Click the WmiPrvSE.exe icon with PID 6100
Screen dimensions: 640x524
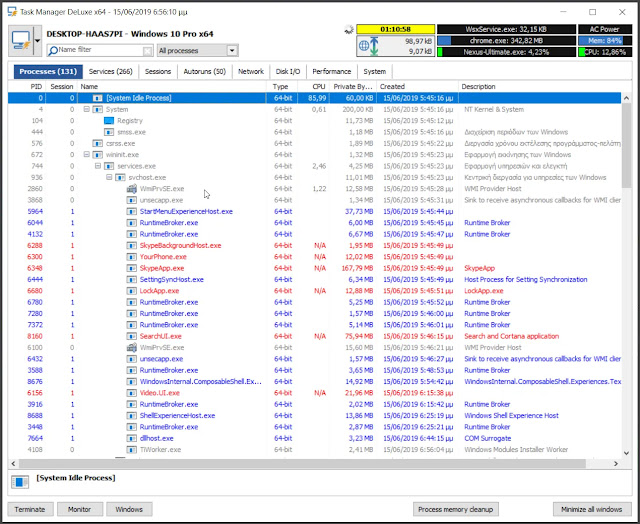pos(131,348)
